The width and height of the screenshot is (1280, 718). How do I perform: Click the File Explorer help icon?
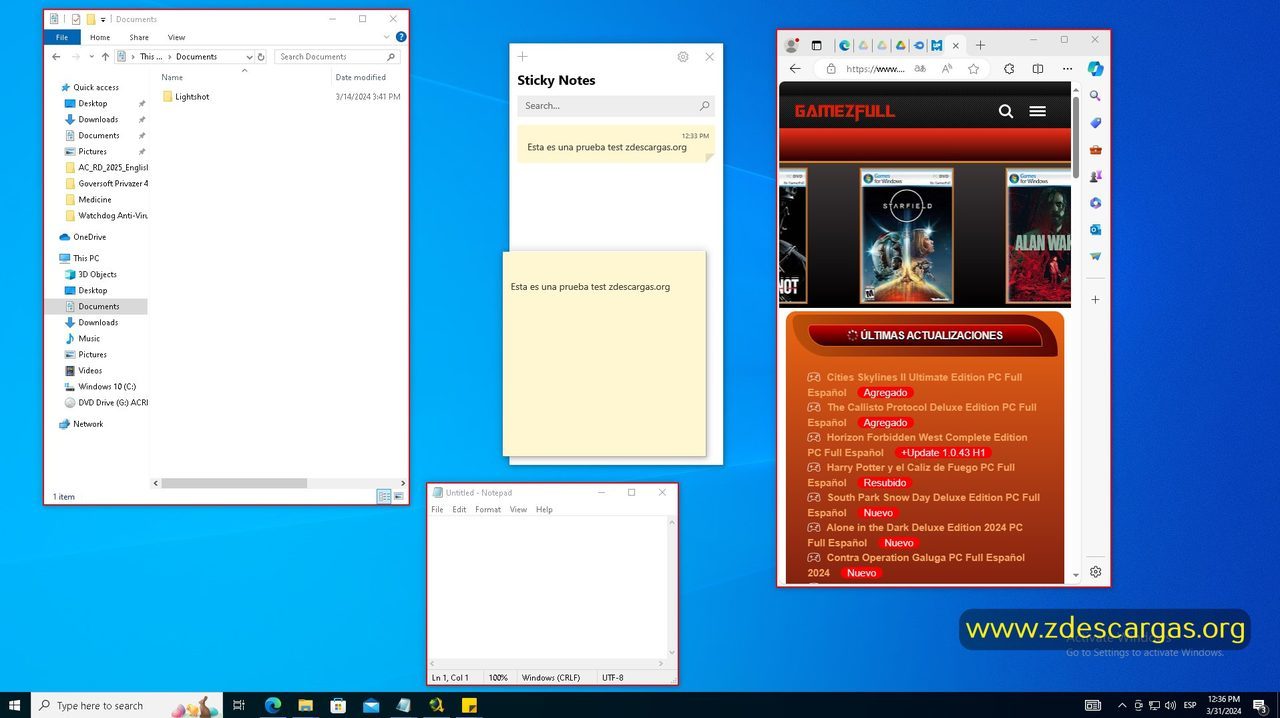pyautogui.click(x=401, y=37)
